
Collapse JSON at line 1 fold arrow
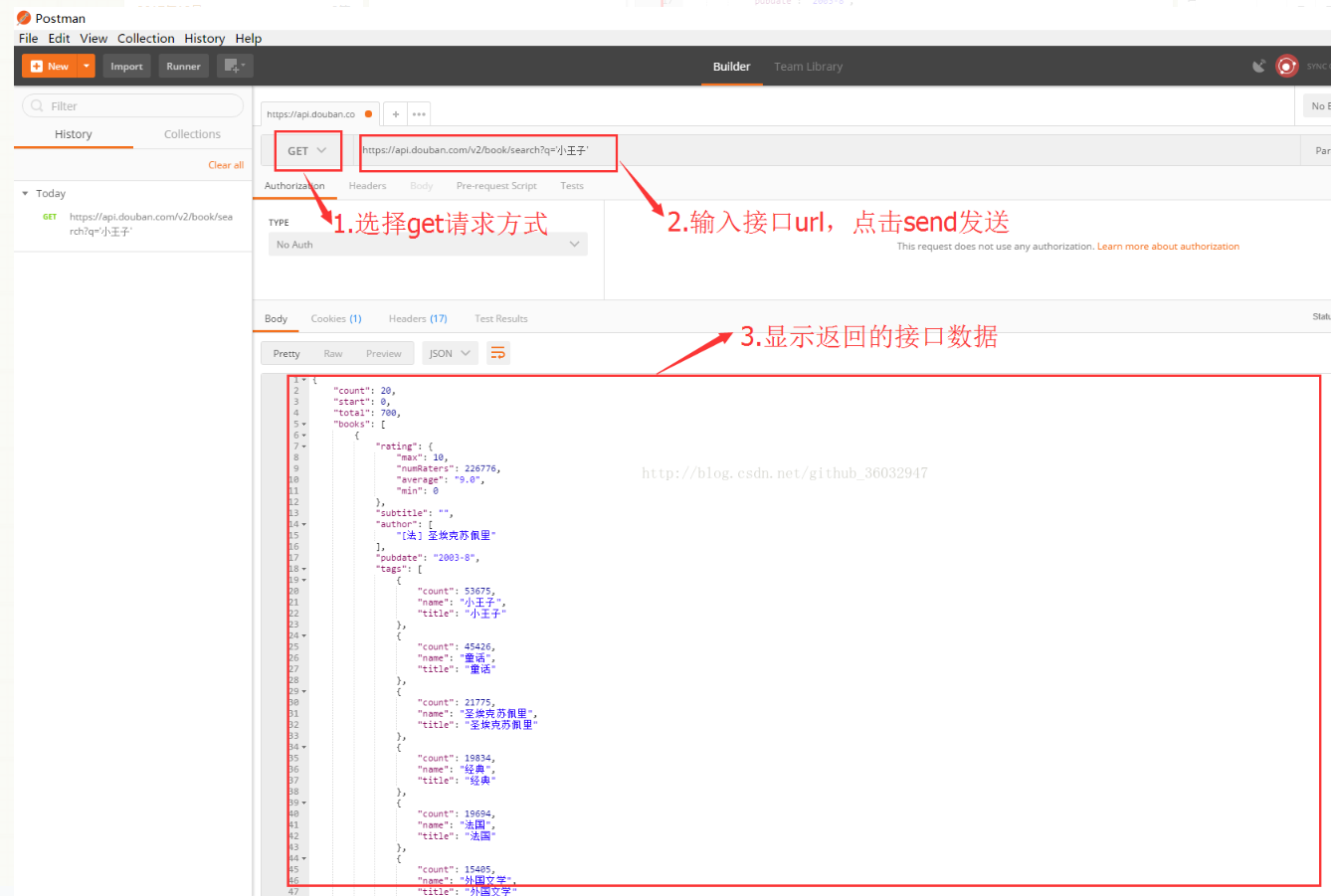tap(304, 380)
